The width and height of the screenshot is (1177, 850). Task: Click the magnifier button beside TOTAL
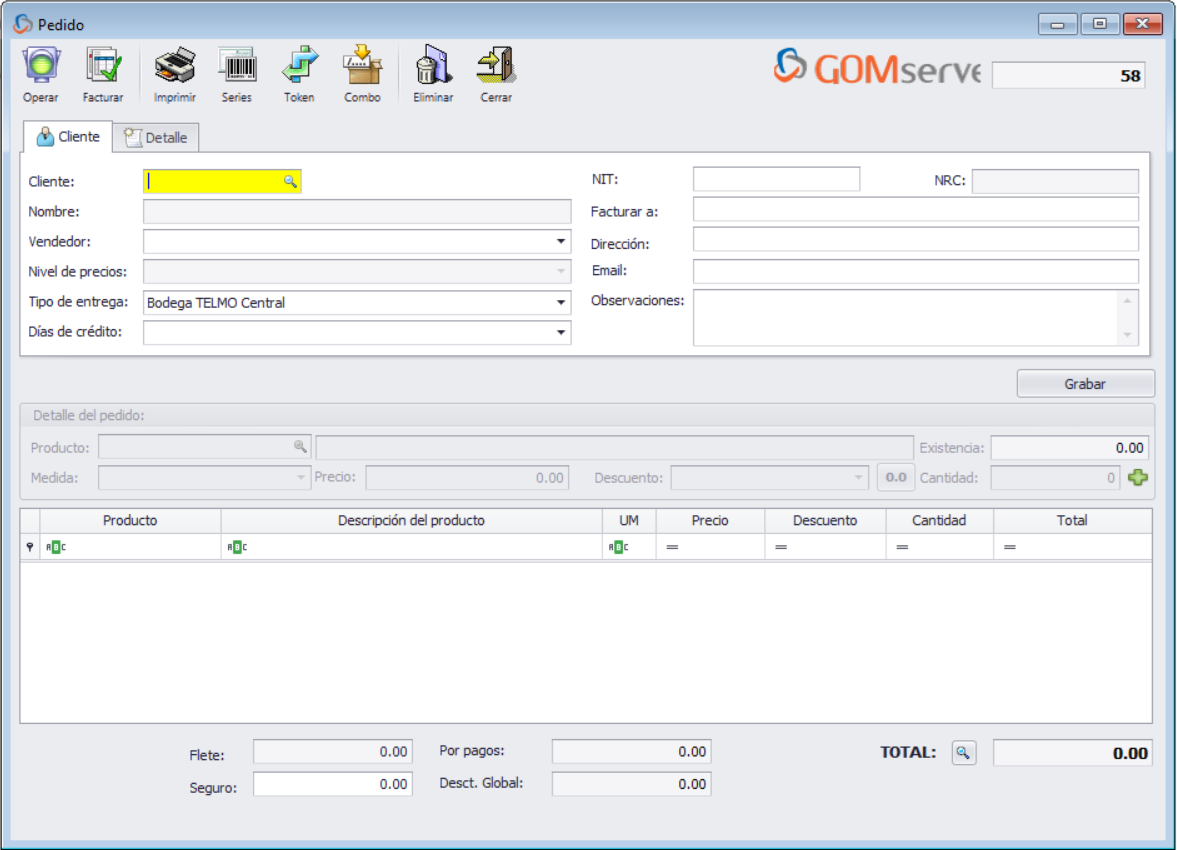click(962, 753)
